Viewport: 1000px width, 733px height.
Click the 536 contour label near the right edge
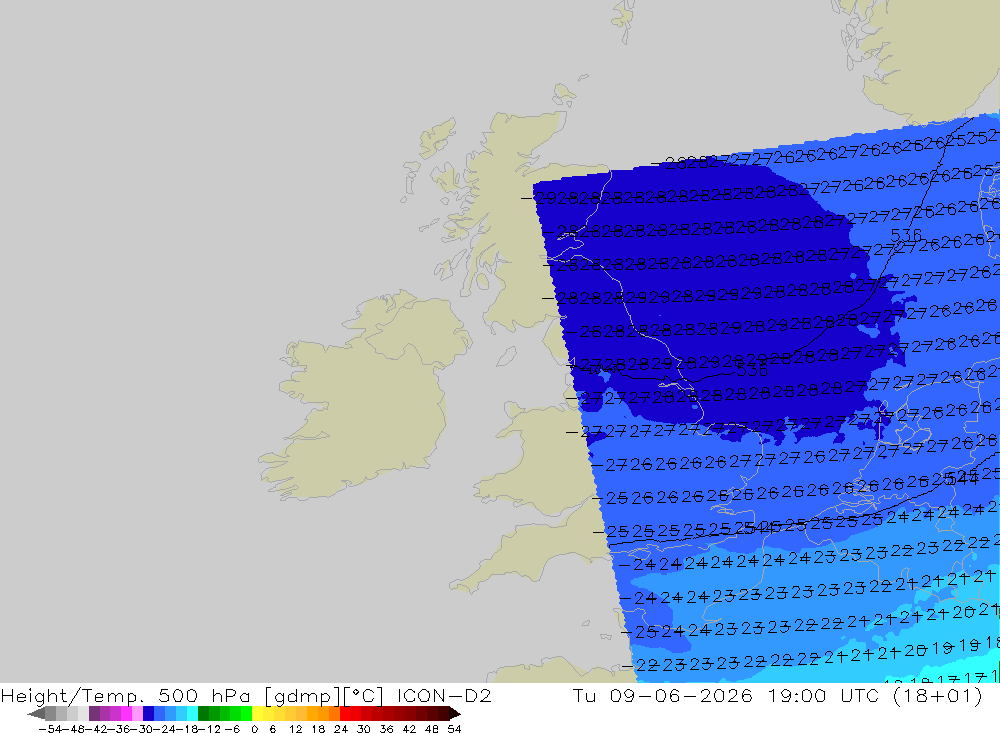point(906,235)
